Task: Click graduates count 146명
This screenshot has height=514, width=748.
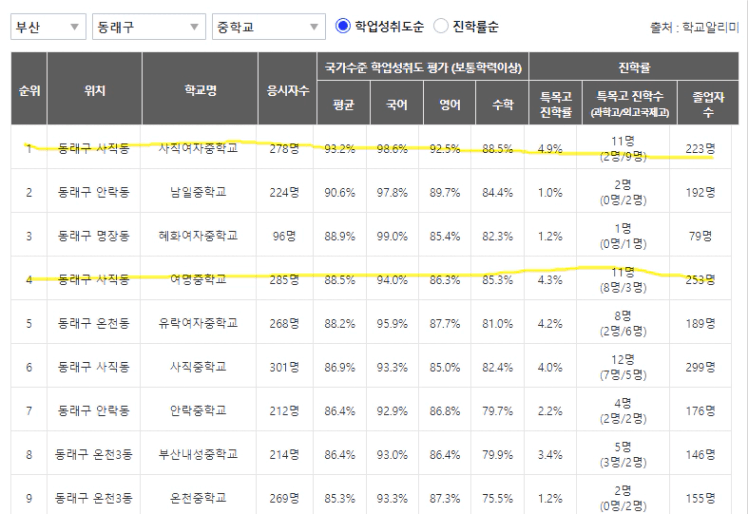Action: (700, 455)
